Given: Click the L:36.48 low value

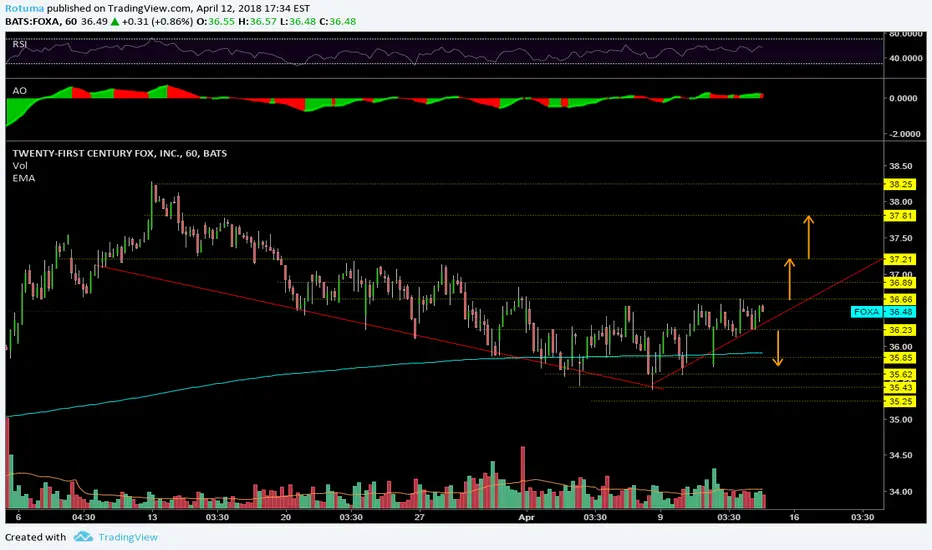Looking at the screenshot, I should (298, 21).
